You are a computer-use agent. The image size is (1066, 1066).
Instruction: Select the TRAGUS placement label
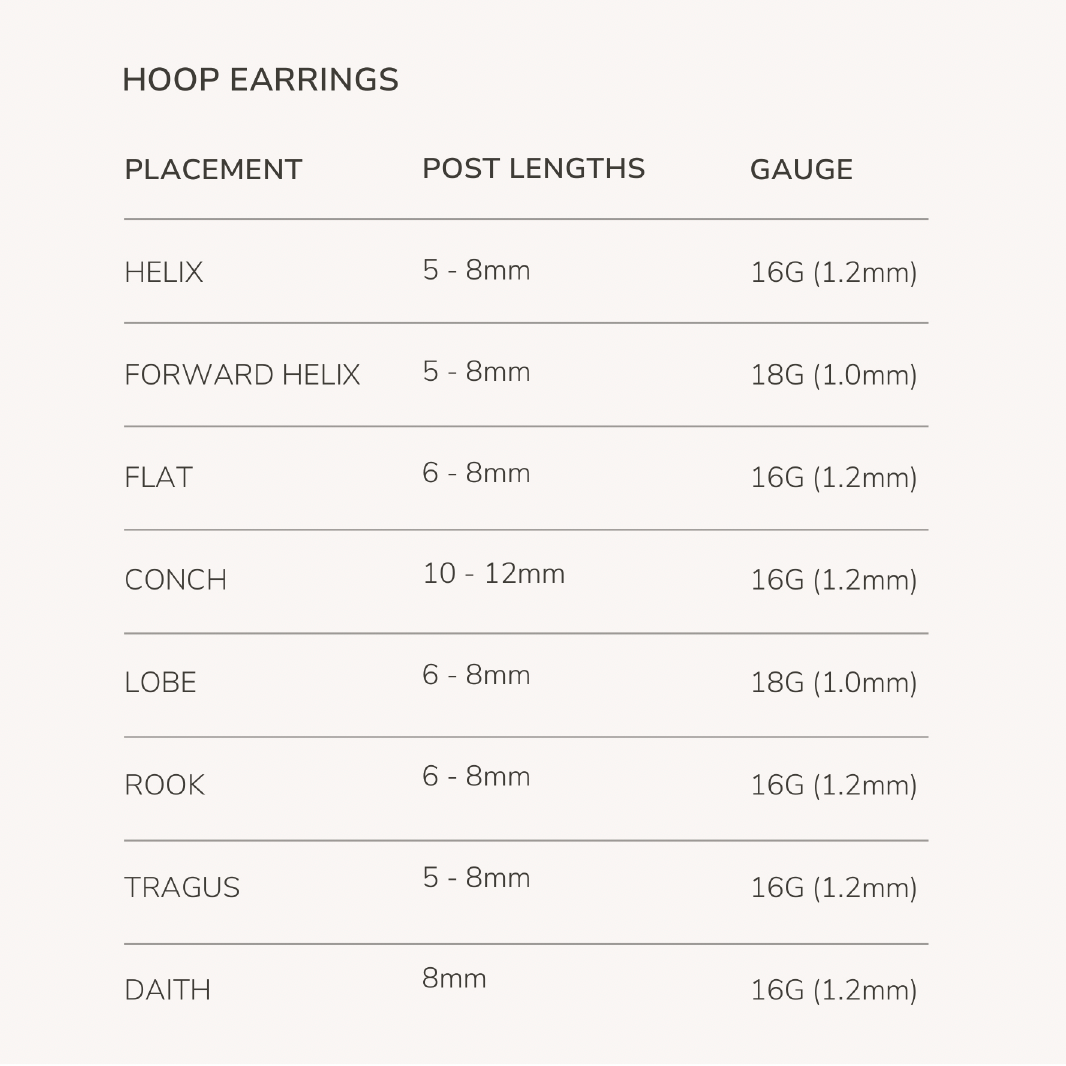click(182, 888)
